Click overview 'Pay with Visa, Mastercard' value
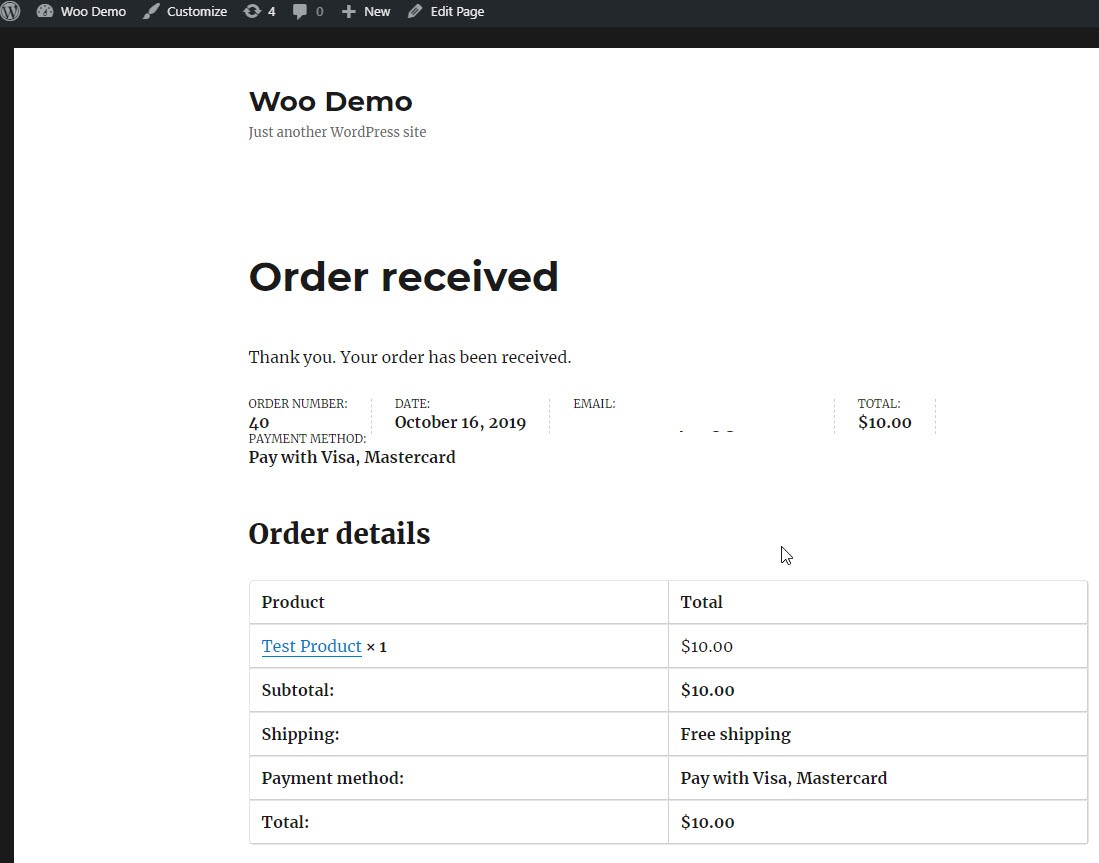Image resolution: width=1099 pixels, height=863 pixels. 352,457
